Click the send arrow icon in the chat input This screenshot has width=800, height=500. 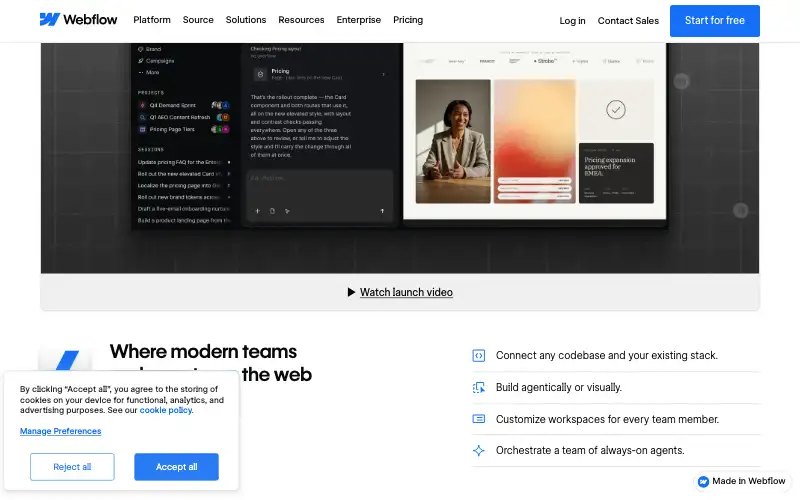pyautogui.click(x=382, y=211)
